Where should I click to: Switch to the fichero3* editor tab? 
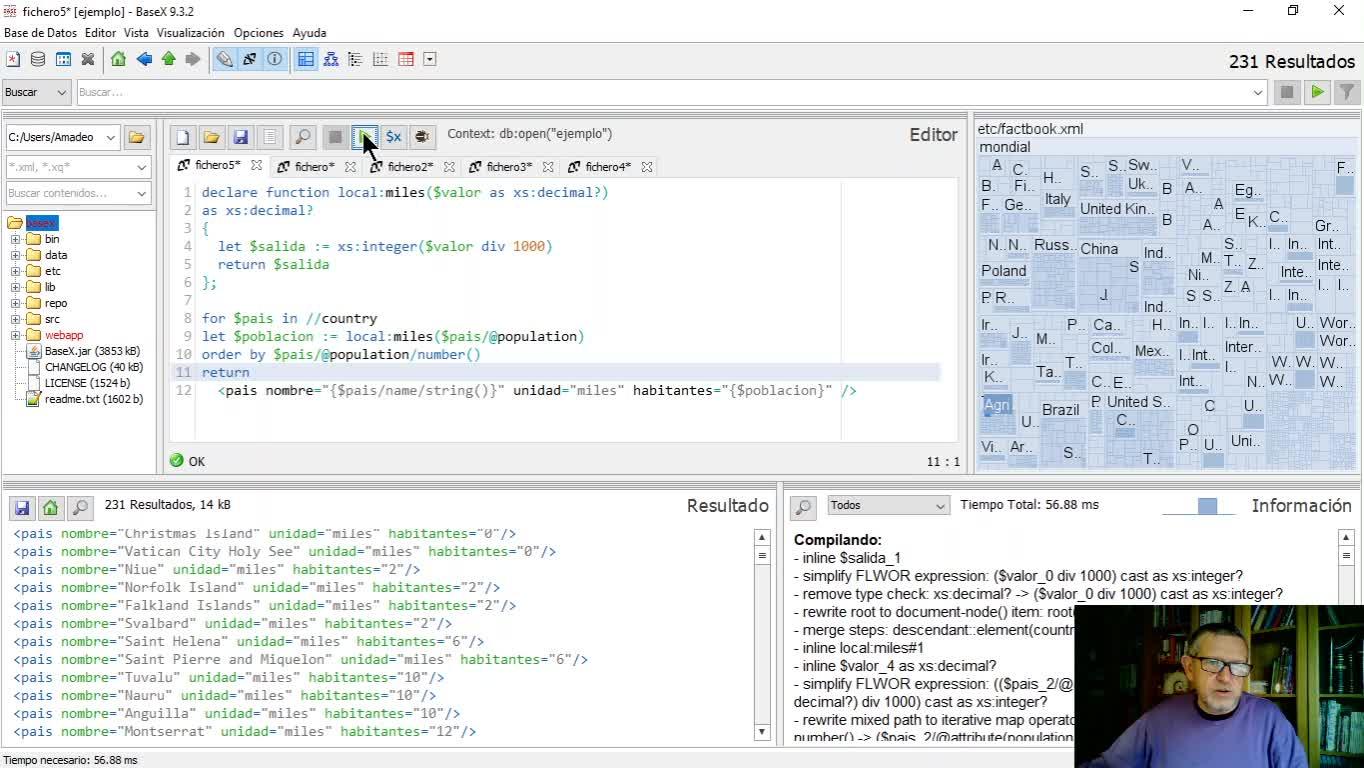click(509, 167)
